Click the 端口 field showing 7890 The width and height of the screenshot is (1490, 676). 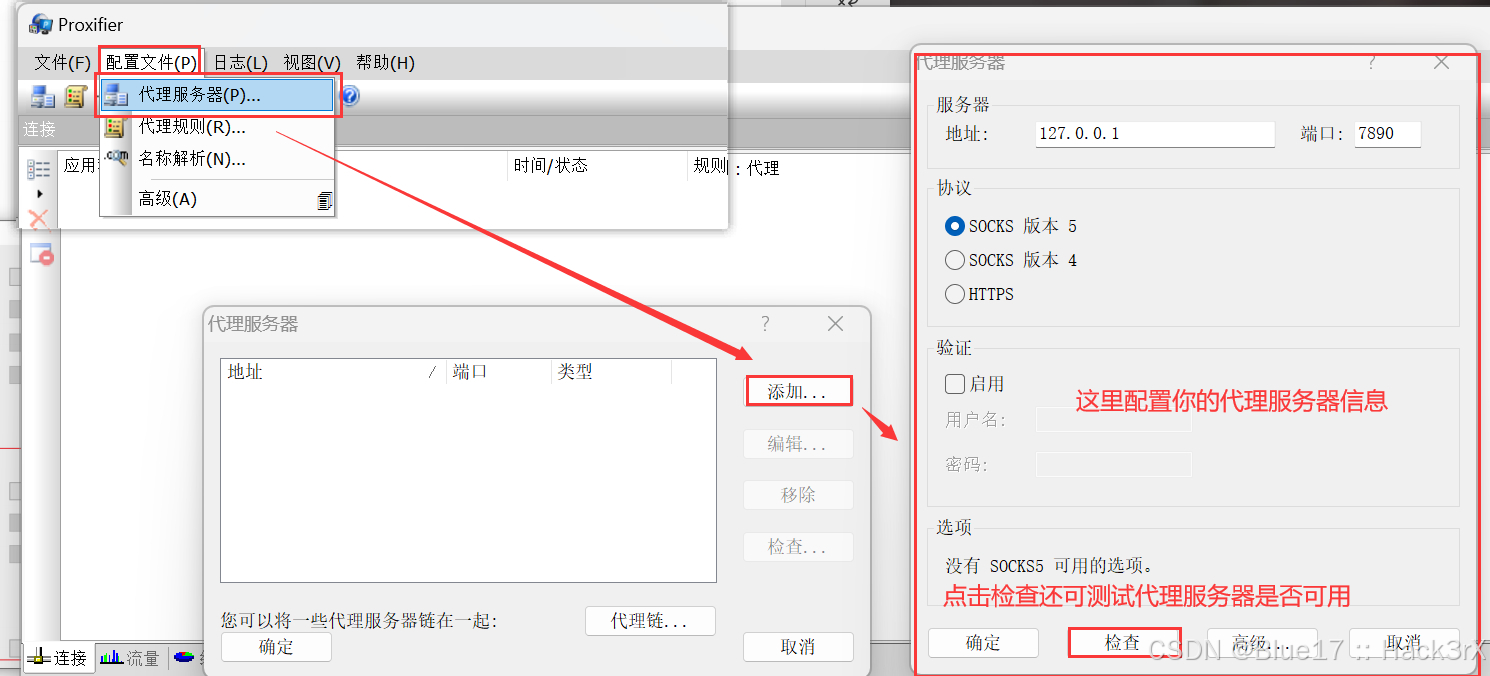click(1388, 134)
